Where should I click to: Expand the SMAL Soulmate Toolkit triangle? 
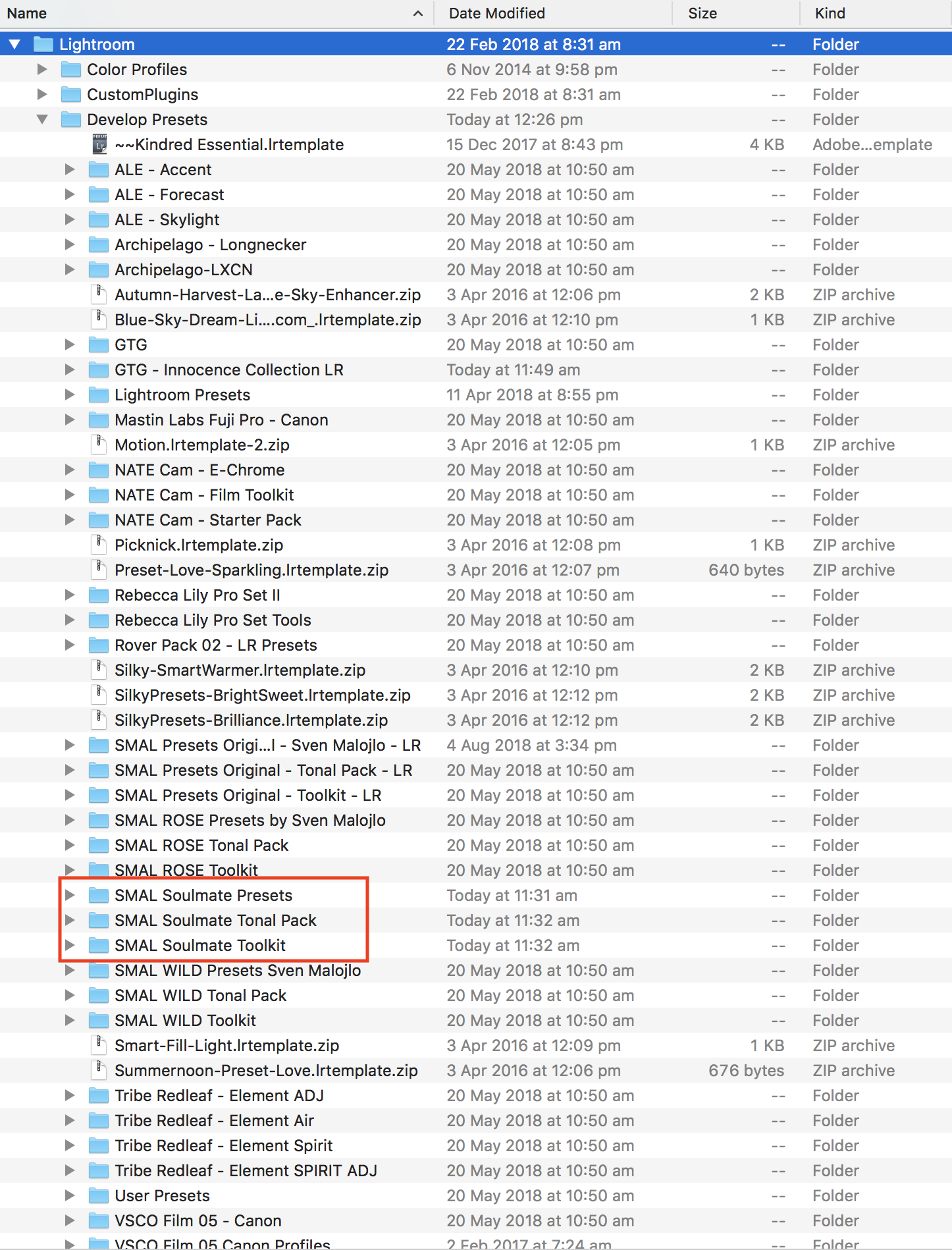pyautogui.click(x=70, y=945)
